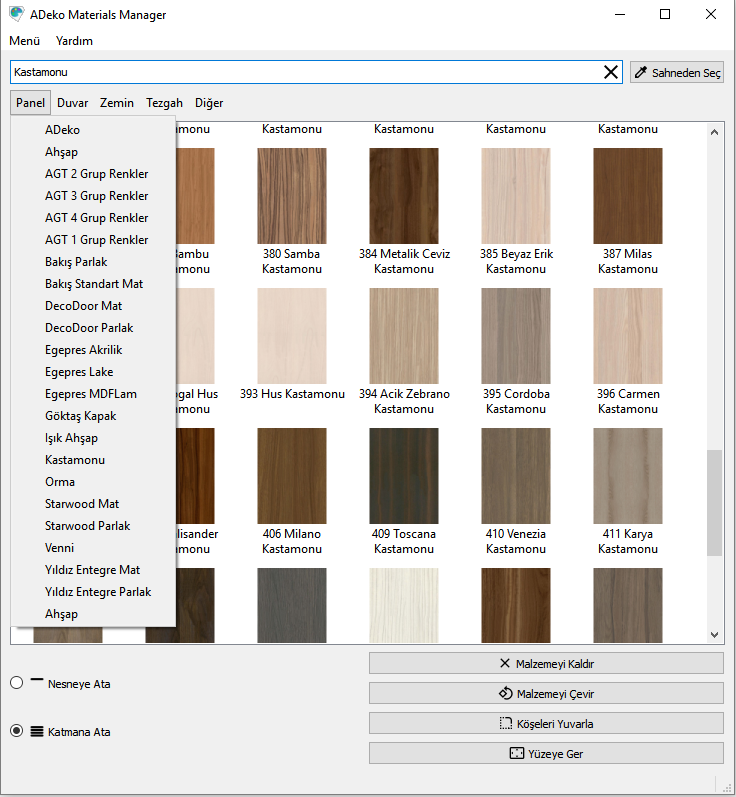
Task: Select the 393 Hus Kastamonu swatch
Action: pos(292,336)
